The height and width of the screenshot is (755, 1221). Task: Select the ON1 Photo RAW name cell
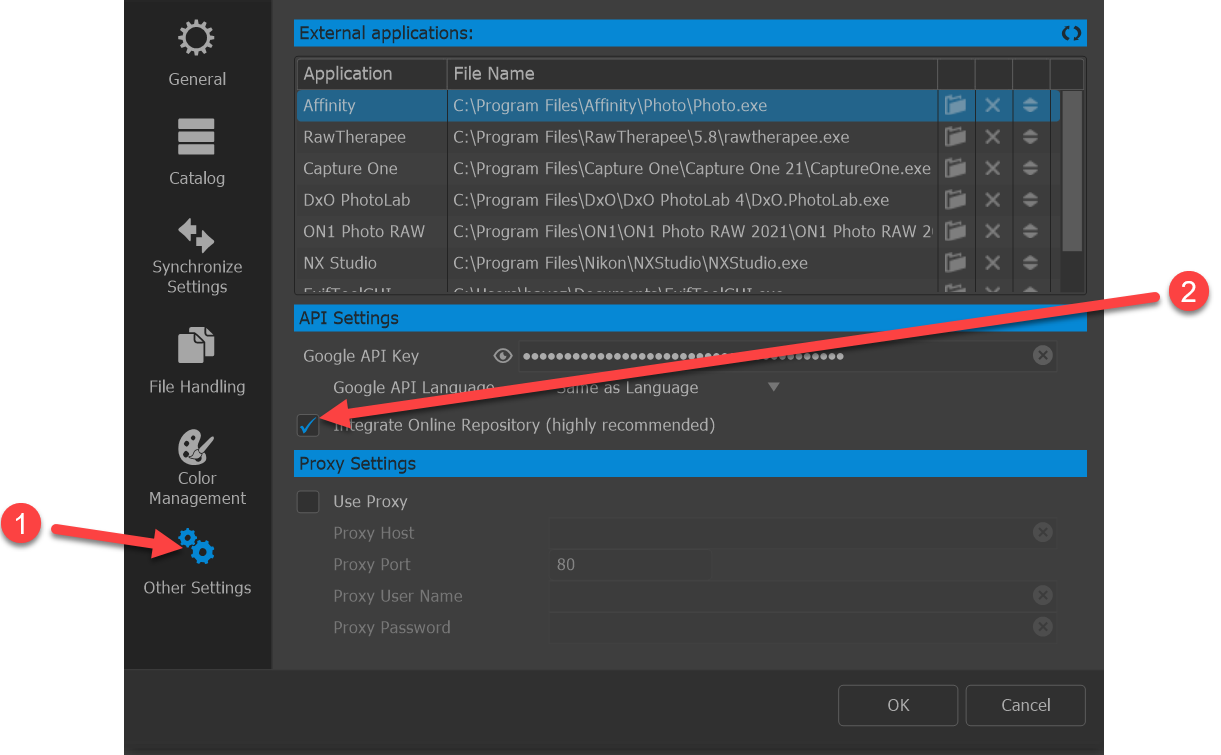tap(372, 231)
